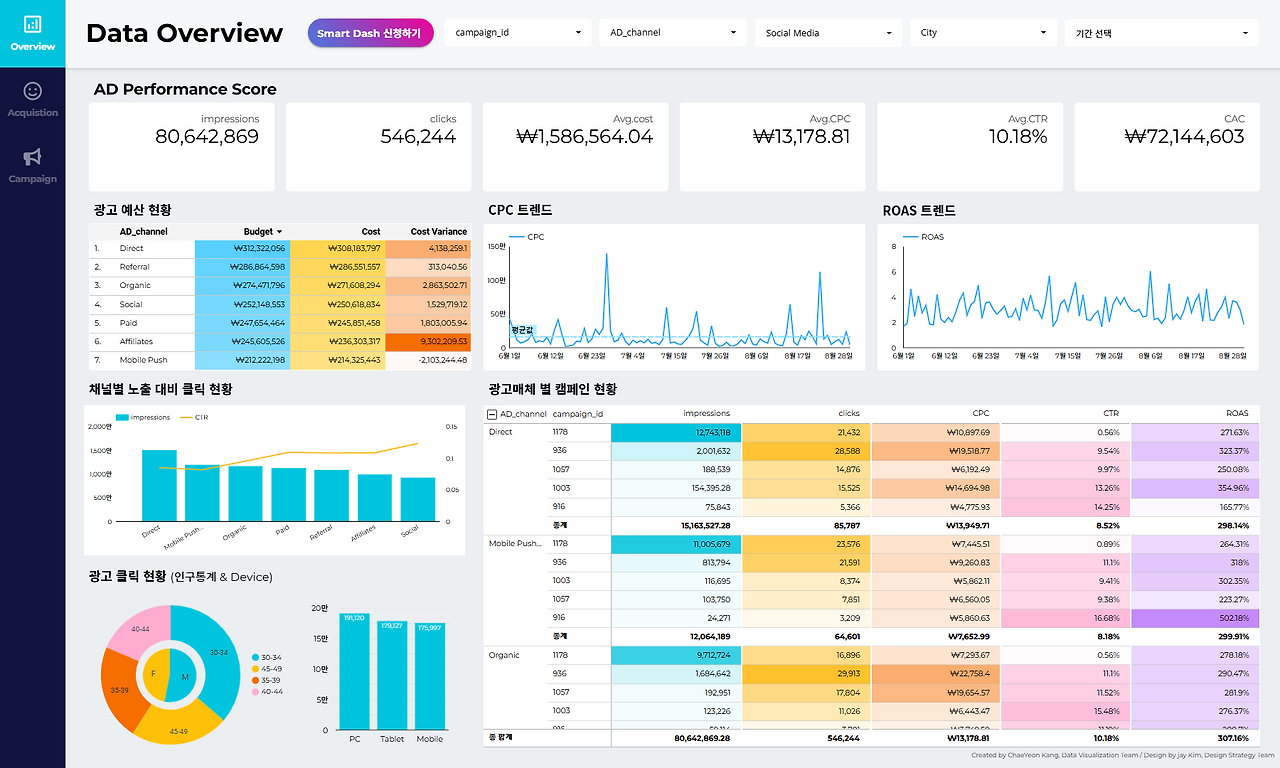Viewport: 1280px width, 768px height.
Task: Open the 기간 선택 date range selector
Action: 1161,33
